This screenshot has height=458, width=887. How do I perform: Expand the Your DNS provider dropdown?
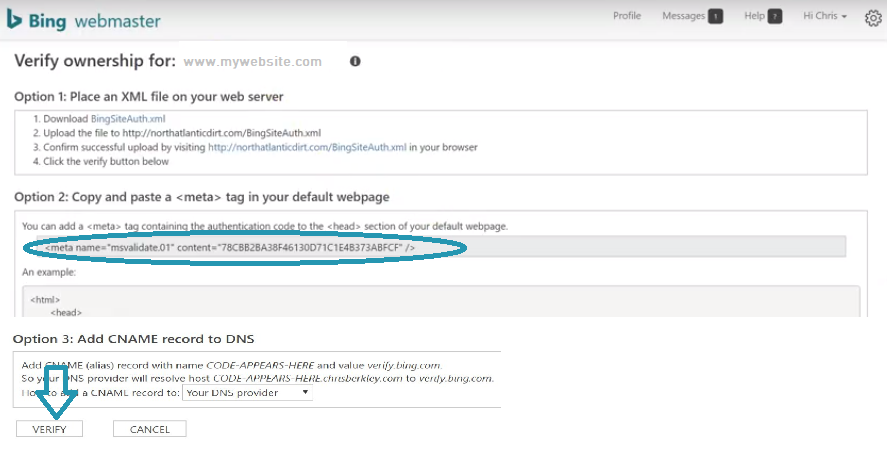(x=247, y=392)
